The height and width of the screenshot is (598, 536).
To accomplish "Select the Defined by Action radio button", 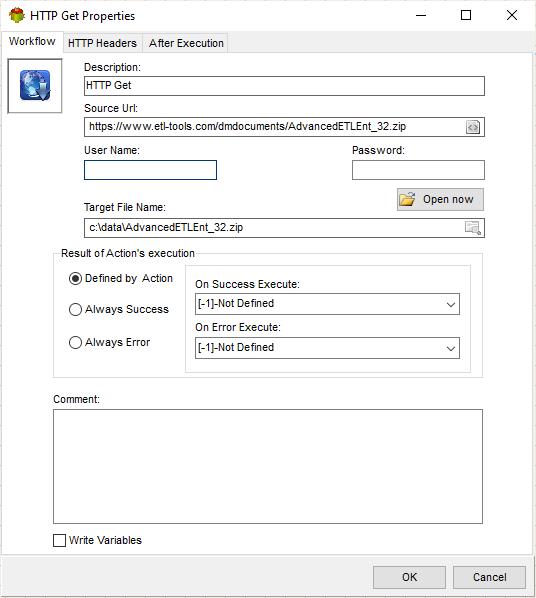I will pos(75,278).
